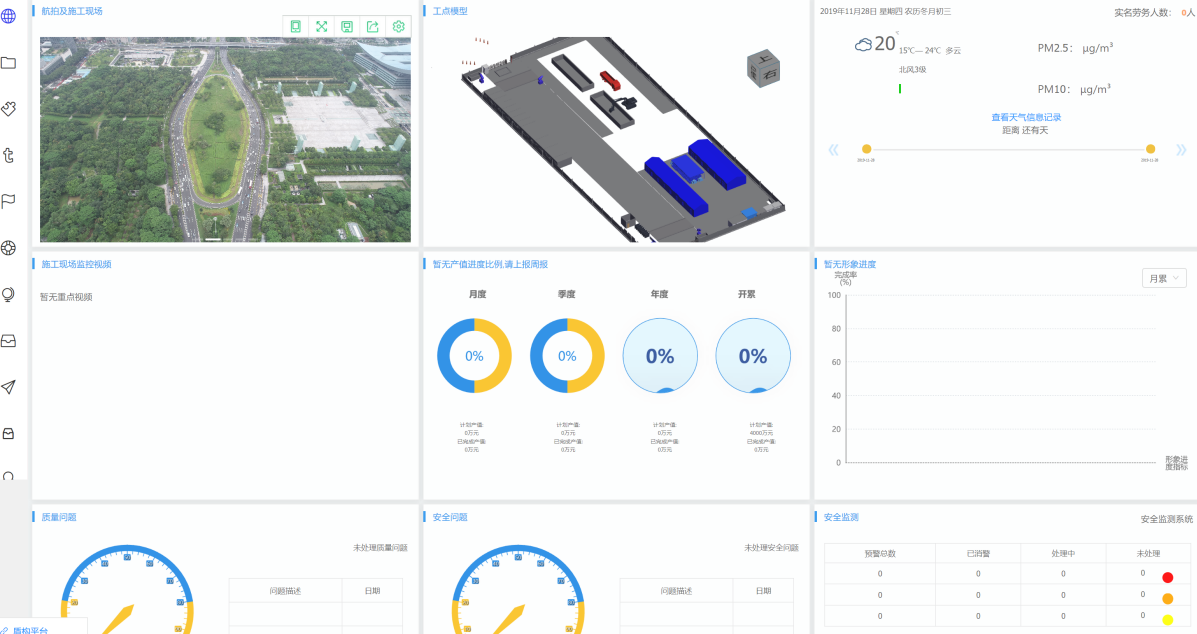Click the 北风3级 wind text
This screenshot has height=634, width=1197.
pos(912,69)
